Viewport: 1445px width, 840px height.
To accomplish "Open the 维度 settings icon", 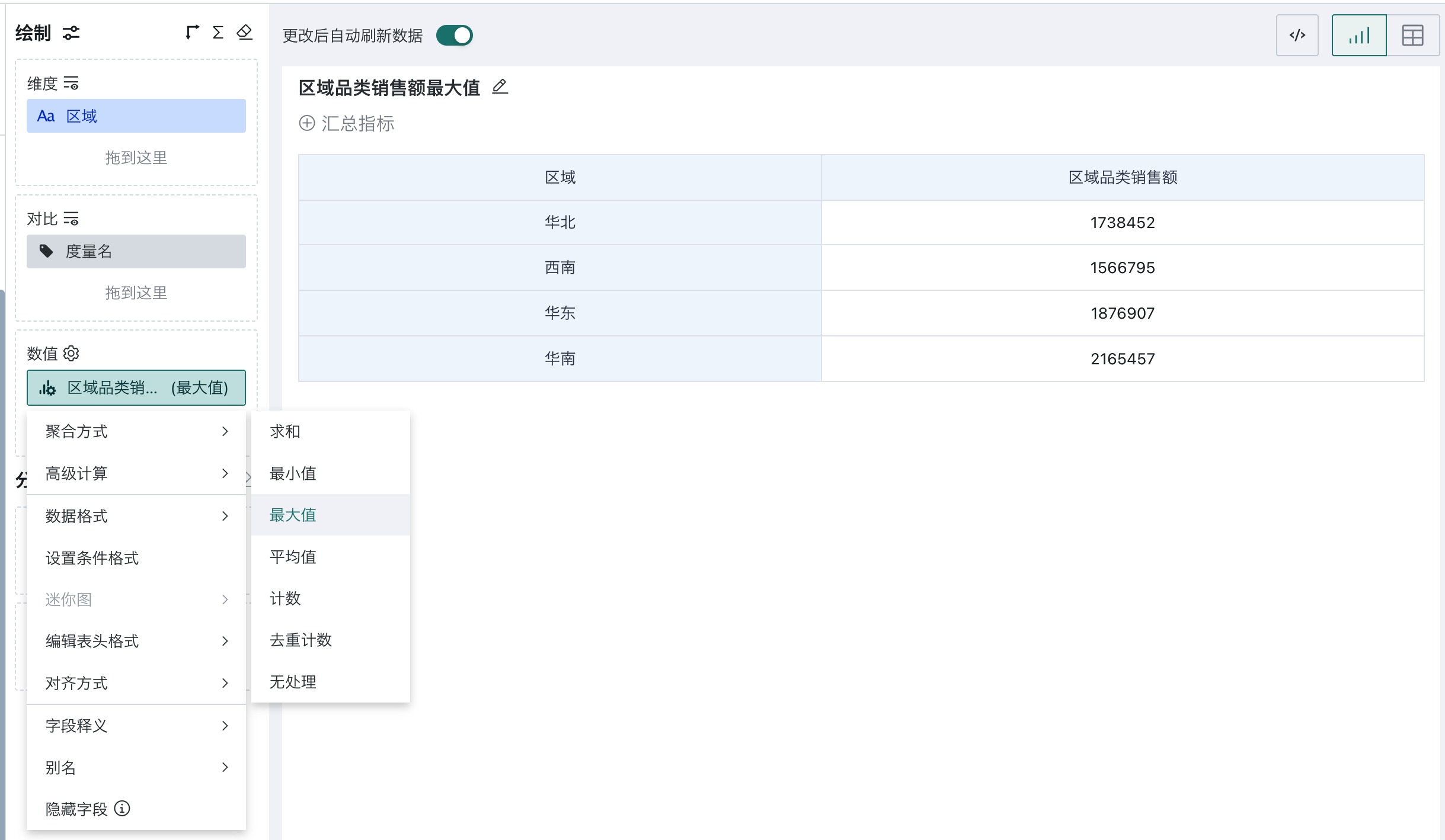I will tap(71, 84).
